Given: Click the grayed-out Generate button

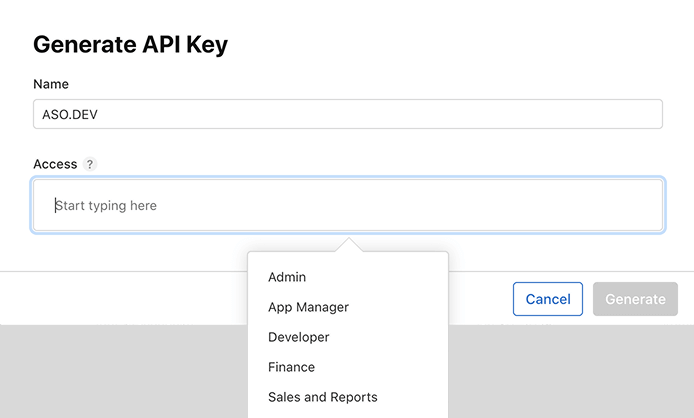Looking at the screenshot, I should (x=635, y=299).
